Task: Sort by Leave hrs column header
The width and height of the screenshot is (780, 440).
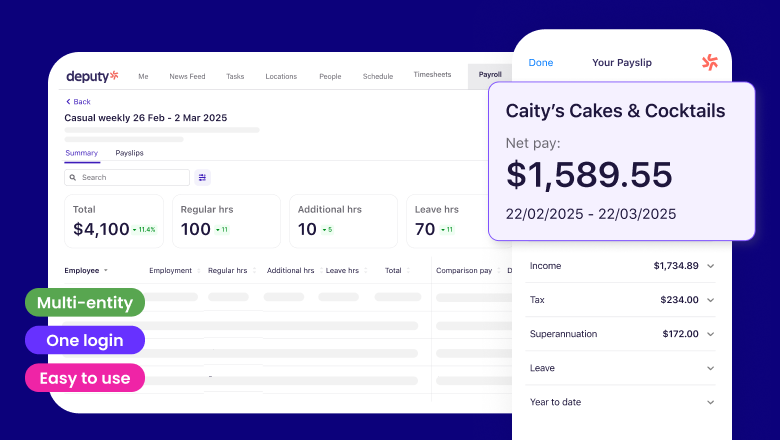Action: [346, 270]
